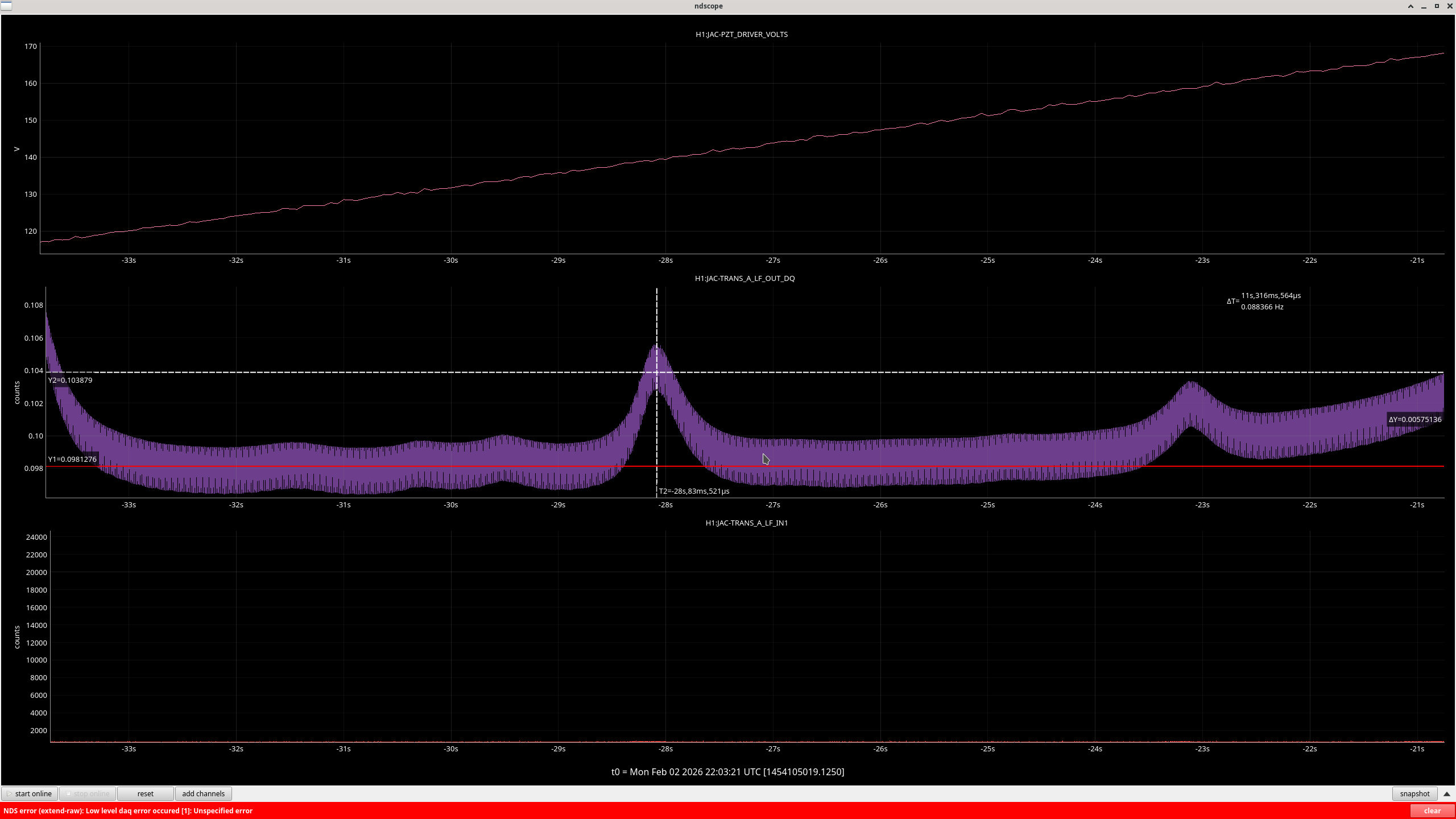
Task: Expand the arrow next to snapshot
Action: coord(1447,793)
